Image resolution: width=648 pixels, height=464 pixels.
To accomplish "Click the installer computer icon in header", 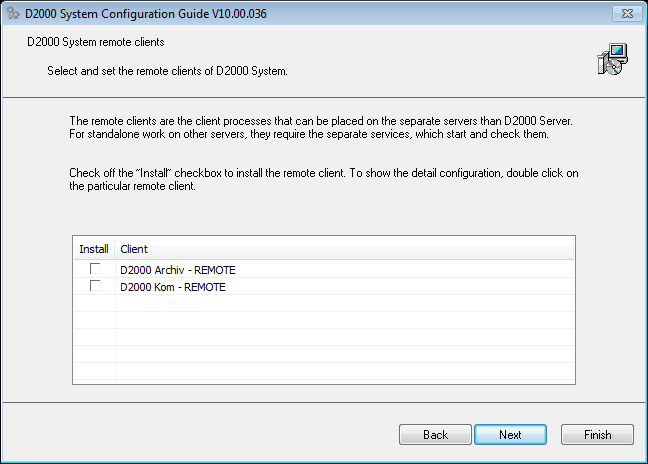I will tap(612, 60).
